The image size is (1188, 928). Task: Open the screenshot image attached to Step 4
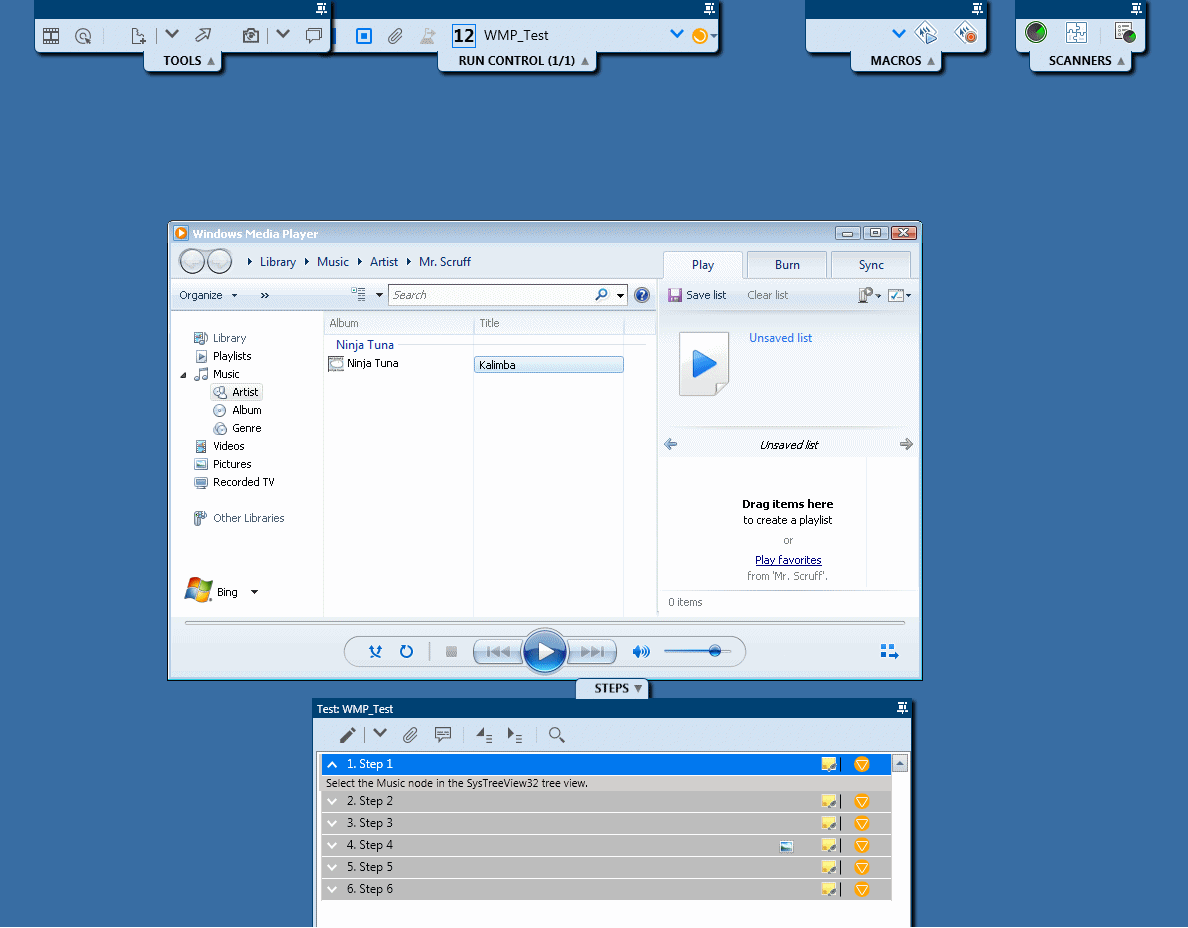(x=786, y=846)
